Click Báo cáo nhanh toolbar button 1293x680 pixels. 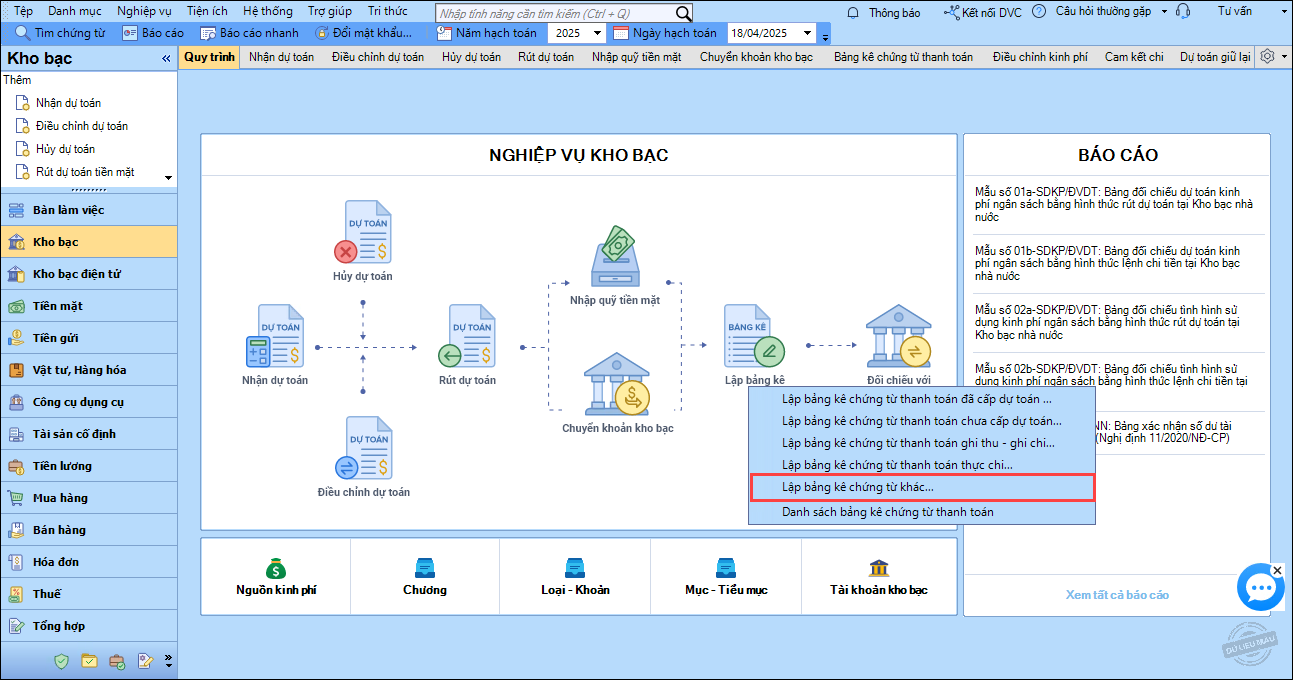click(x=250, y=33)
